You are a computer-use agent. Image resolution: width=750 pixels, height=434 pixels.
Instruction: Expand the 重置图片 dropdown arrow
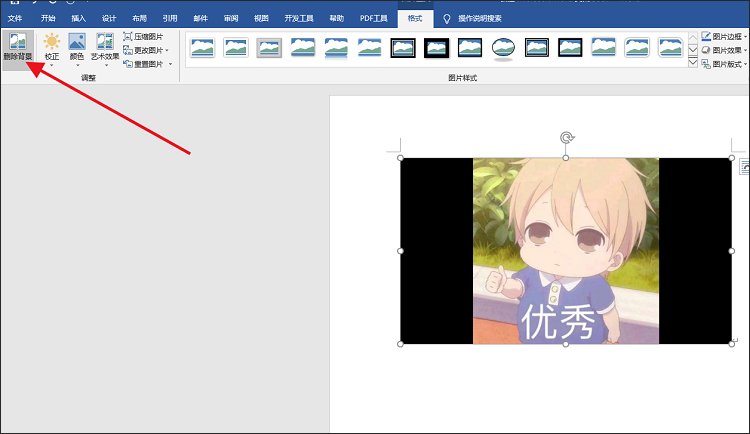(170, 64)
